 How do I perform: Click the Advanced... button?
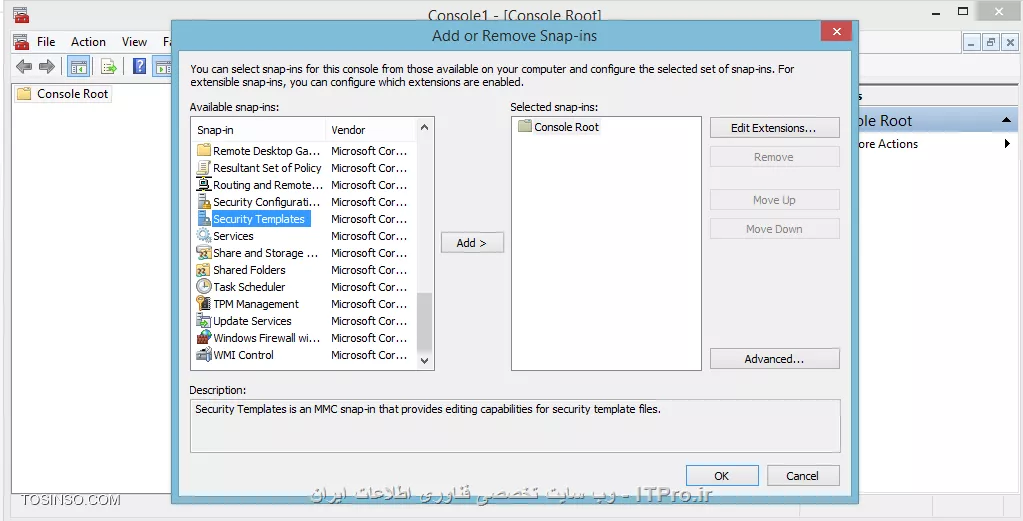tap(774, 359)
